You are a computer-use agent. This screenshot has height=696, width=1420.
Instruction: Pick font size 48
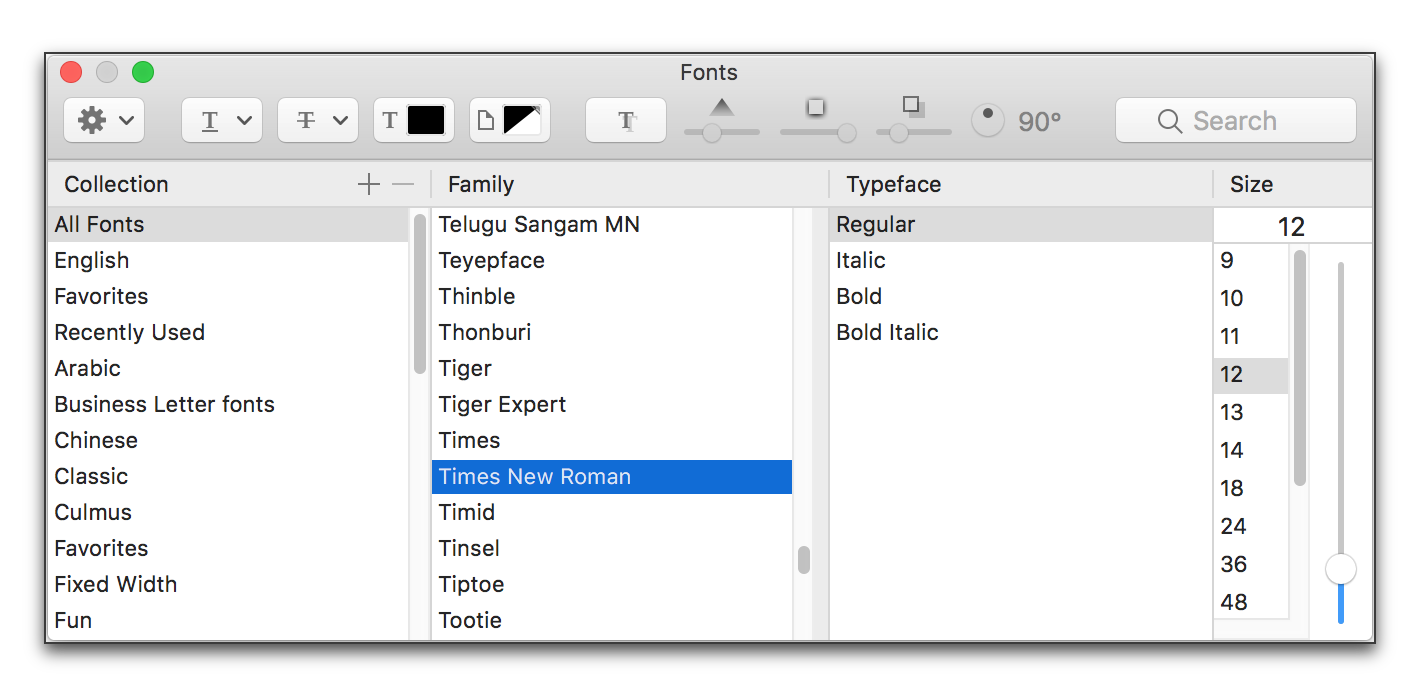tap(1251, 602)
